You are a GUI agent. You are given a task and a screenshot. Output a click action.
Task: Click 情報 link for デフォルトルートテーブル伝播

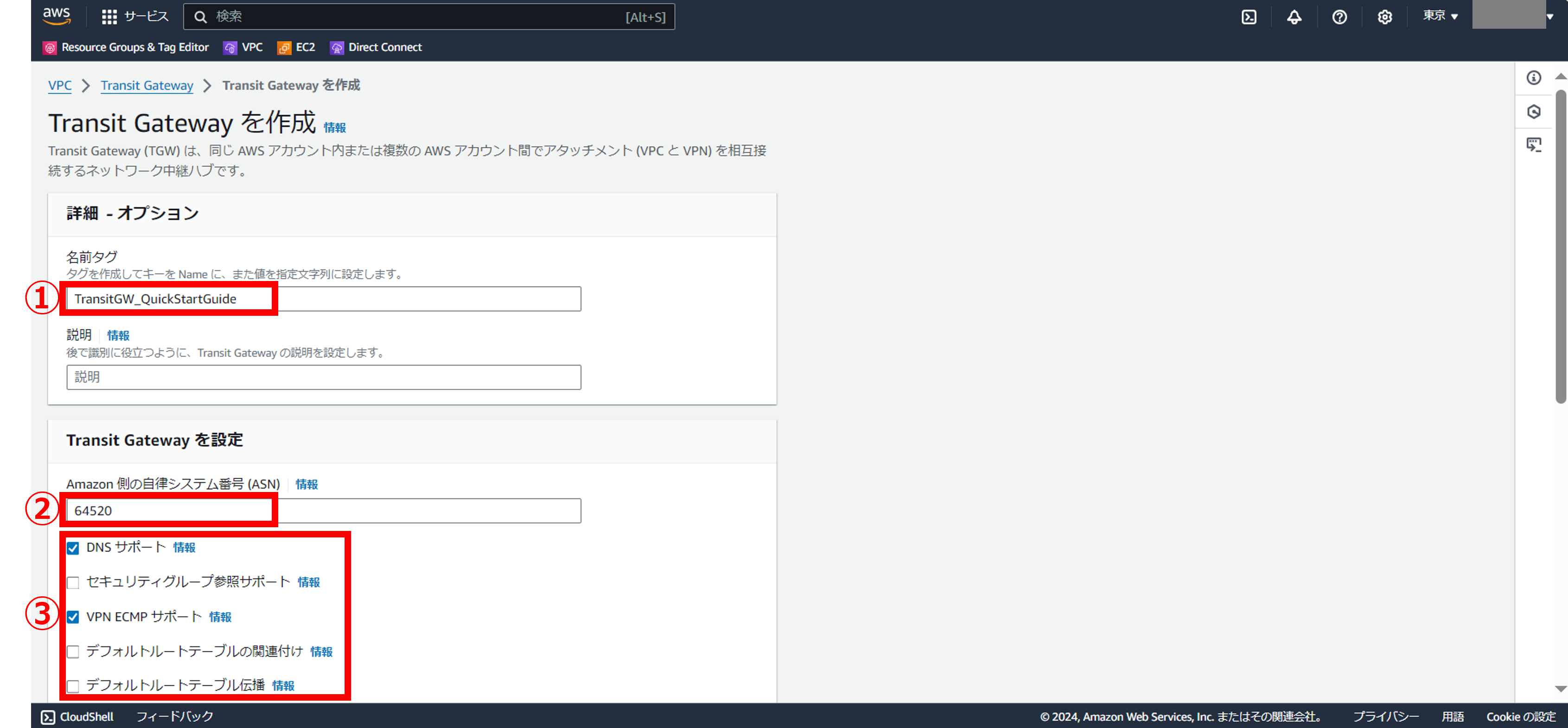pos(283,686)
